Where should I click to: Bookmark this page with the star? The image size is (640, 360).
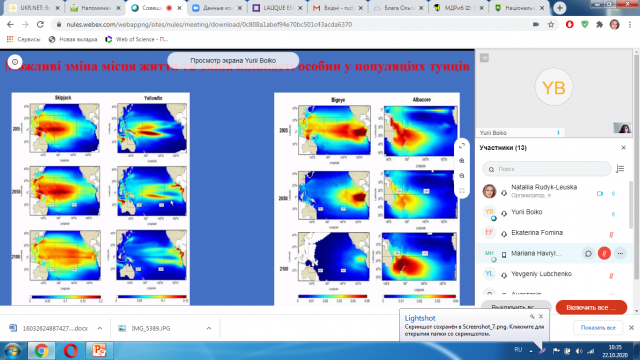[551, 24]
